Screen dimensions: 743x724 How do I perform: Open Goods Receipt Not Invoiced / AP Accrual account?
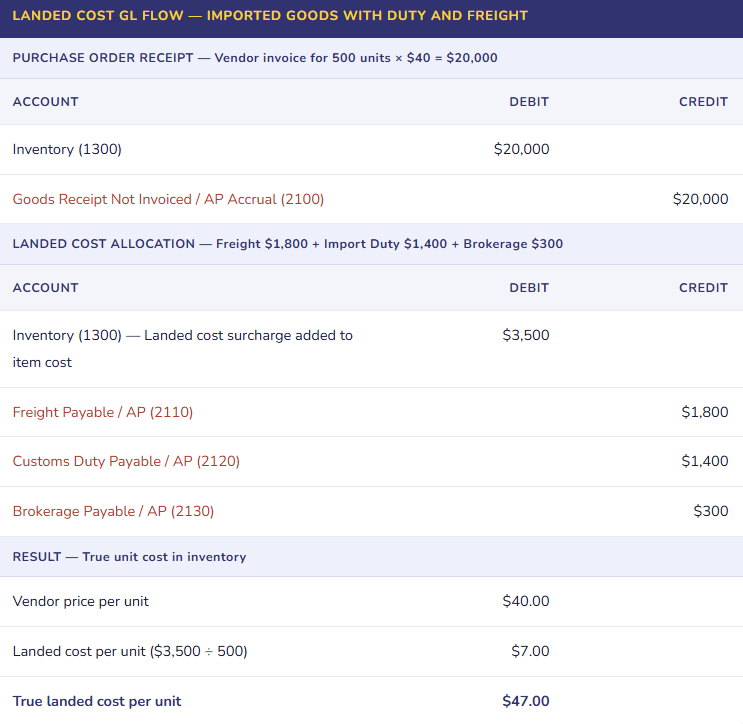[x=168, y=199]
